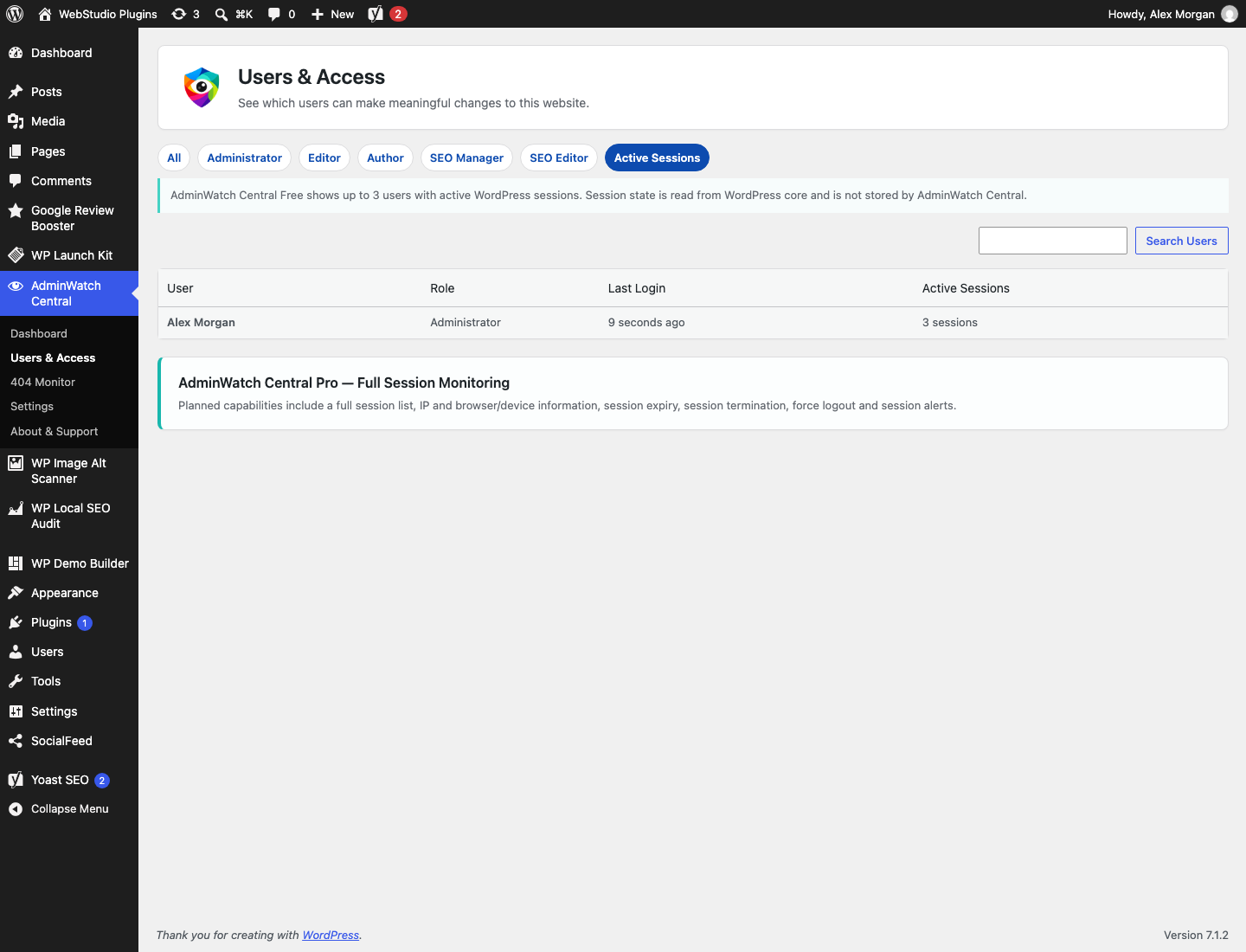Click the WP Image Alt Scanner icon

(x=16, y=463)
